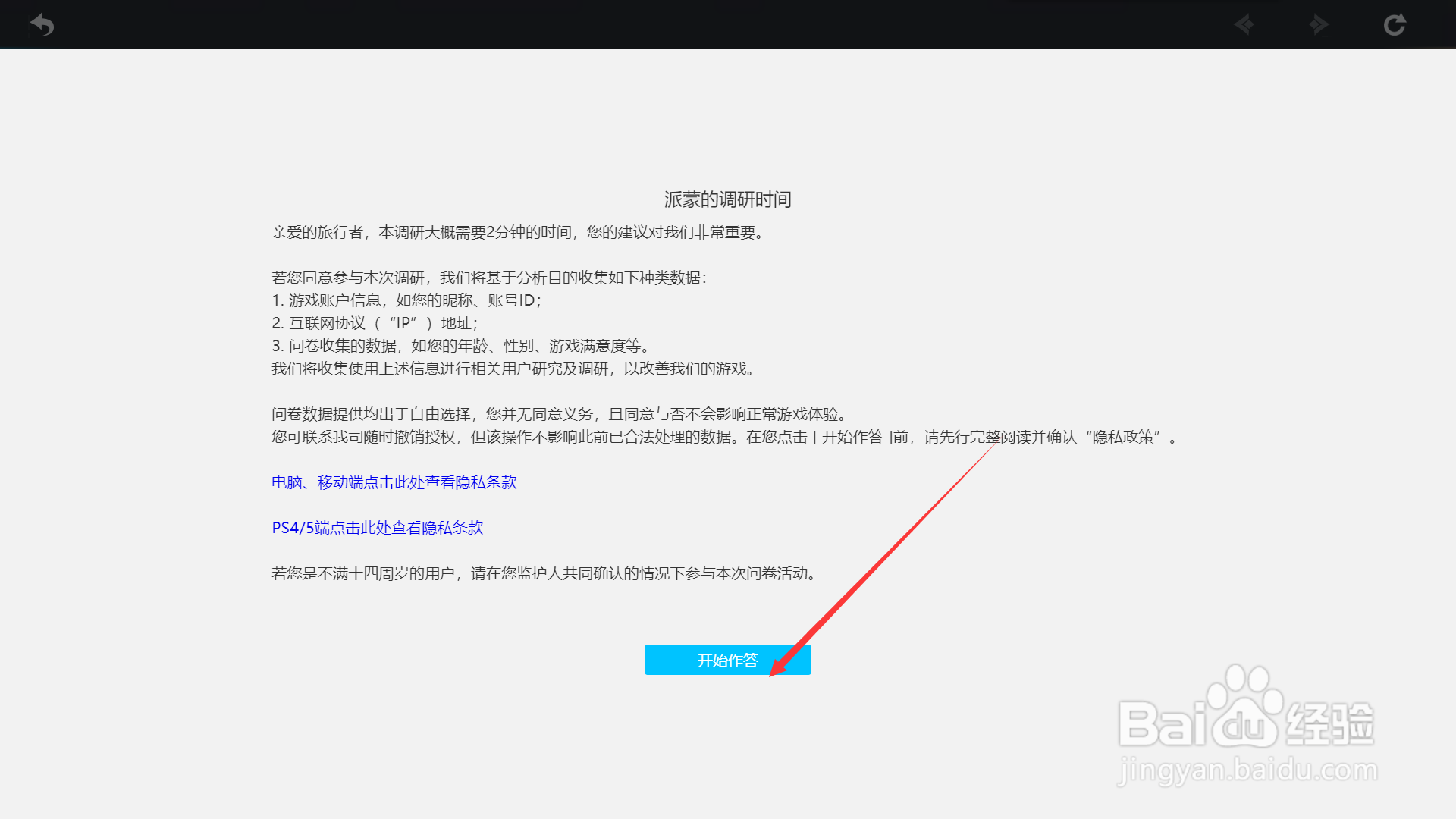Open 电脑、移动端 privacy terms link
The height and width of the screenshot is (819, 1456).
394,482
